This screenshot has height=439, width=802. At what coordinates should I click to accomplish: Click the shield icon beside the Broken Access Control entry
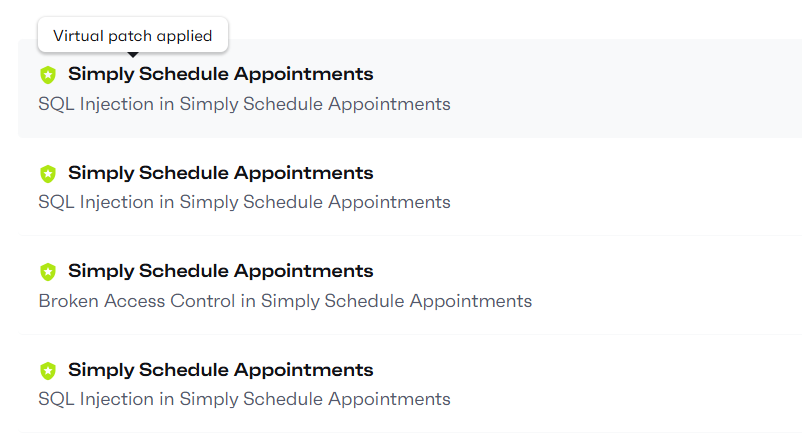click(48, 271)
